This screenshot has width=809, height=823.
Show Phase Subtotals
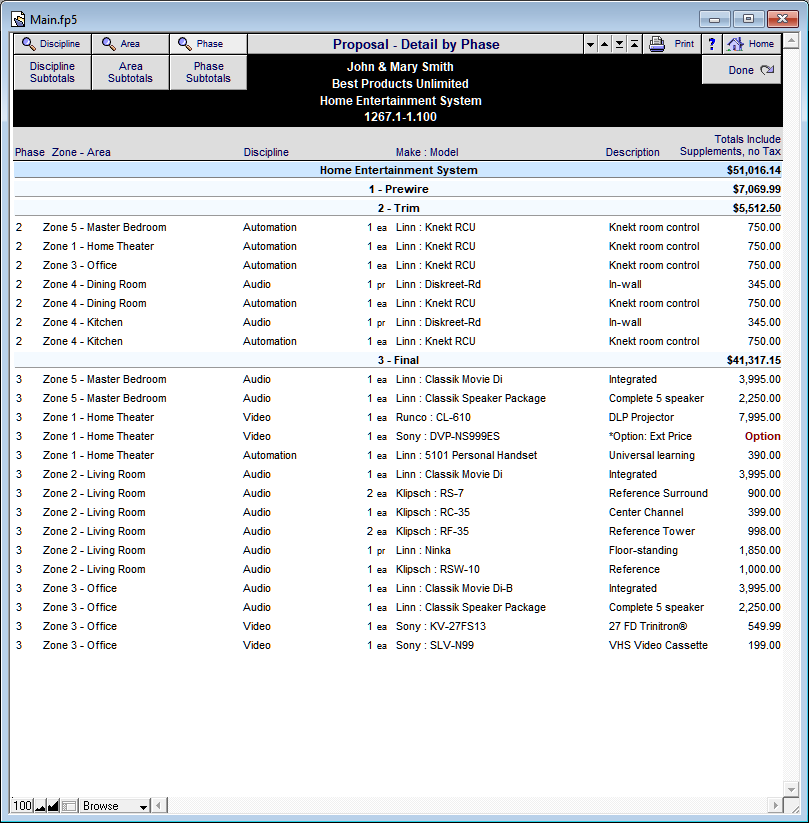point(208,72)
